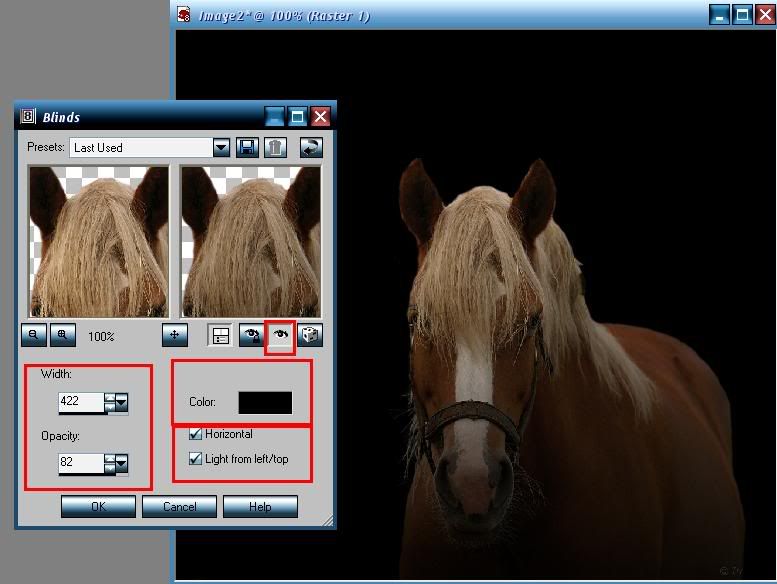Click the Opacity value field
This screenshot has width=777, height=584.
click(81, 463)
